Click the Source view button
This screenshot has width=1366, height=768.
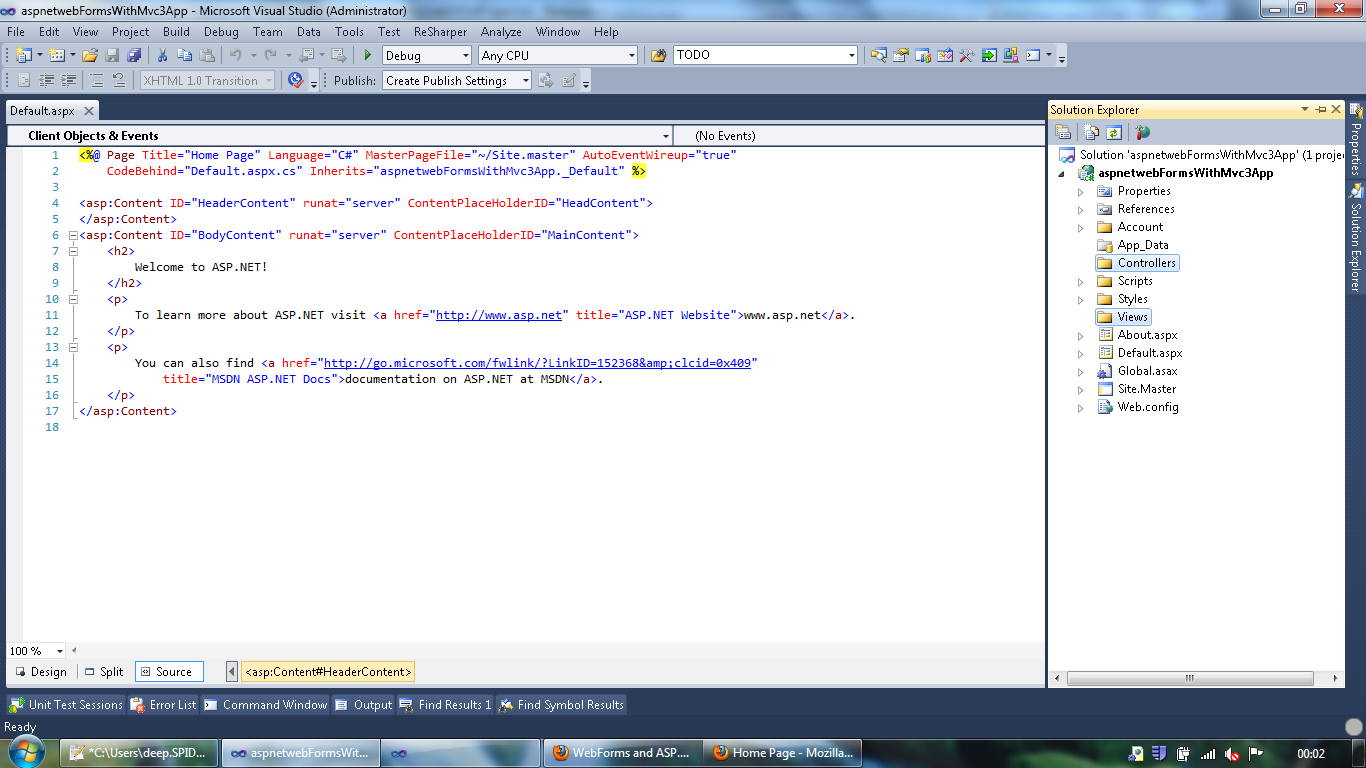click(168, 671)
